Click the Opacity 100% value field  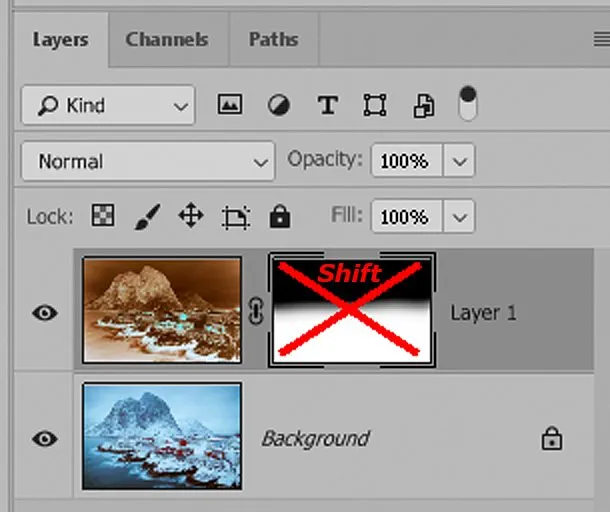point(407,161)
